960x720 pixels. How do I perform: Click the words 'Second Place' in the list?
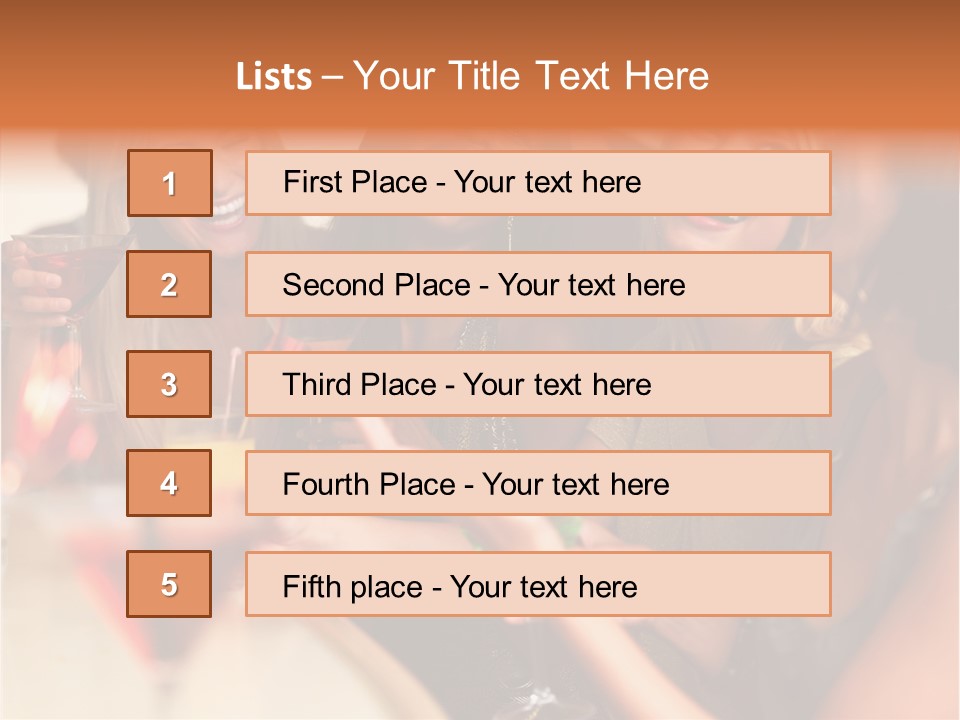point(377,285)
